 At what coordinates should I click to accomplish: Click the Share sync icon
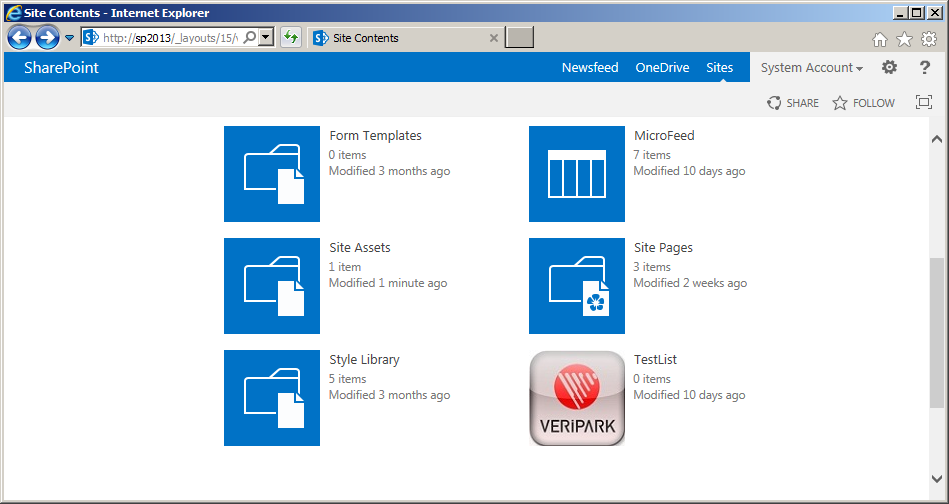point(773,103)
